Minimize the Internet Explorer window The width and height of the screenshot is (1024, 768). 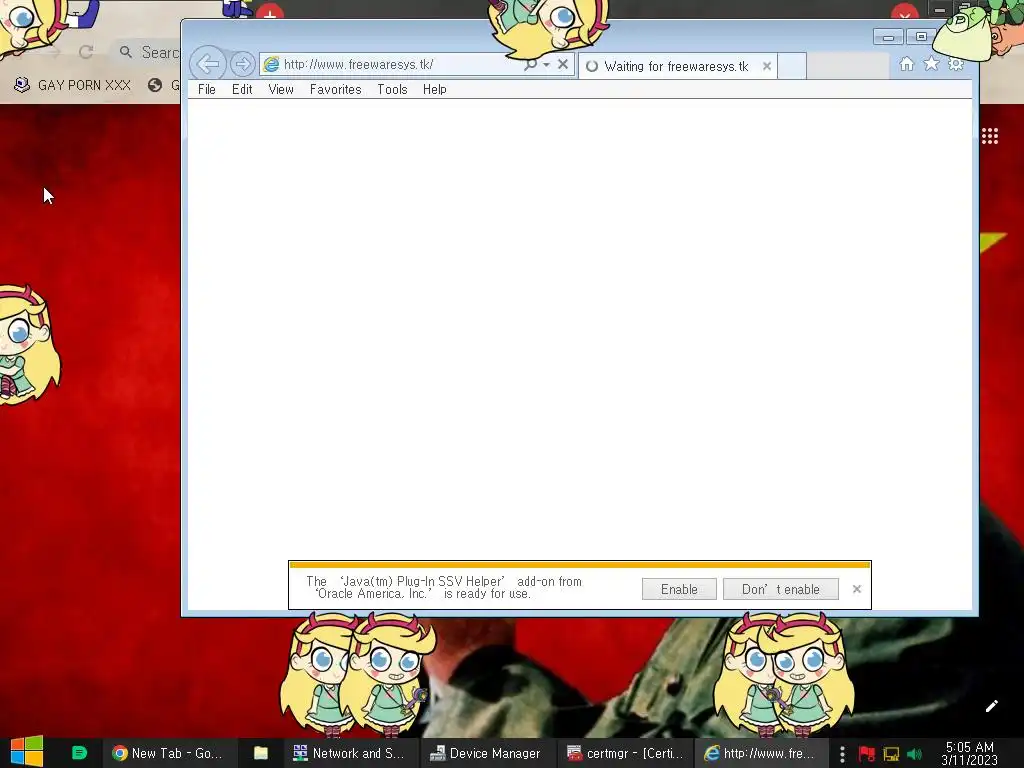click(888, 37)
